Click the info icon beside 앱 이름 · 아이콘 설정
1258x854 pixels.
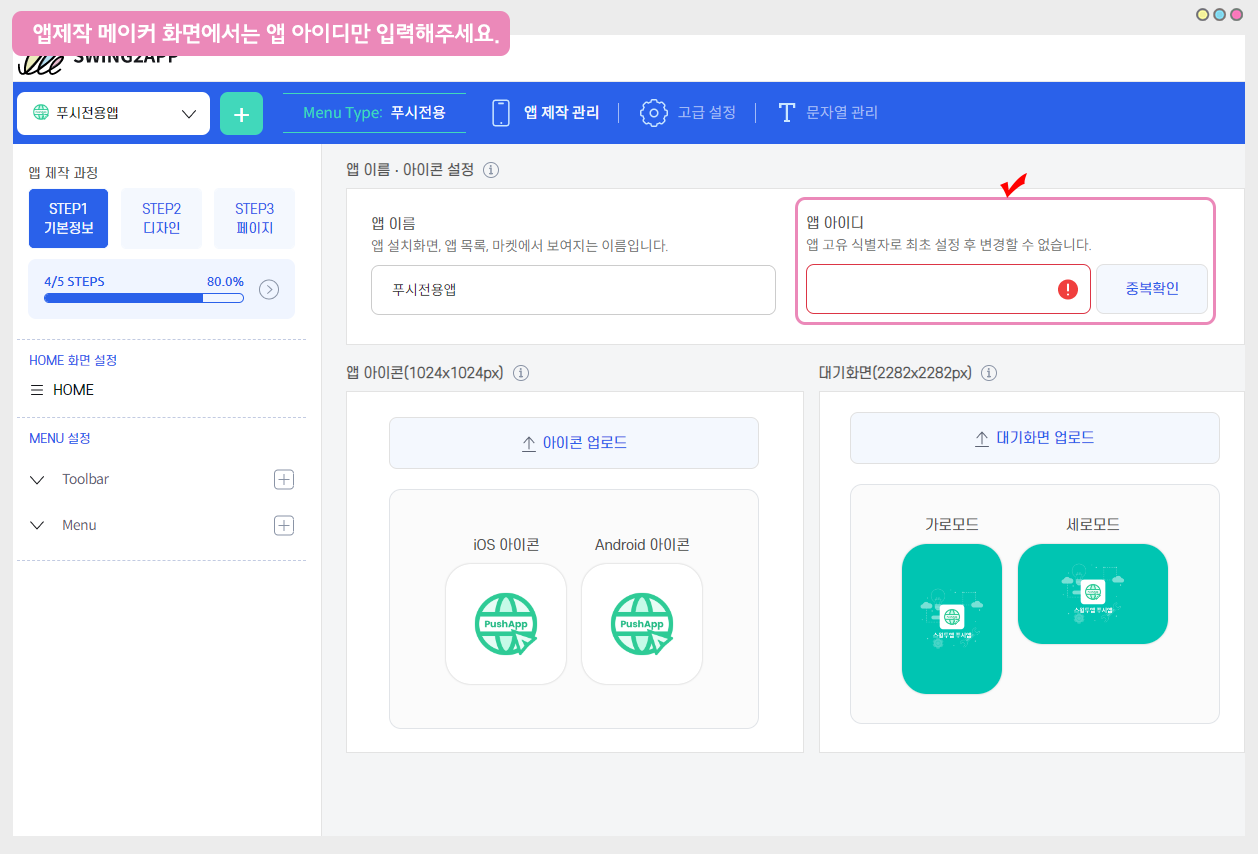(491, 170)
